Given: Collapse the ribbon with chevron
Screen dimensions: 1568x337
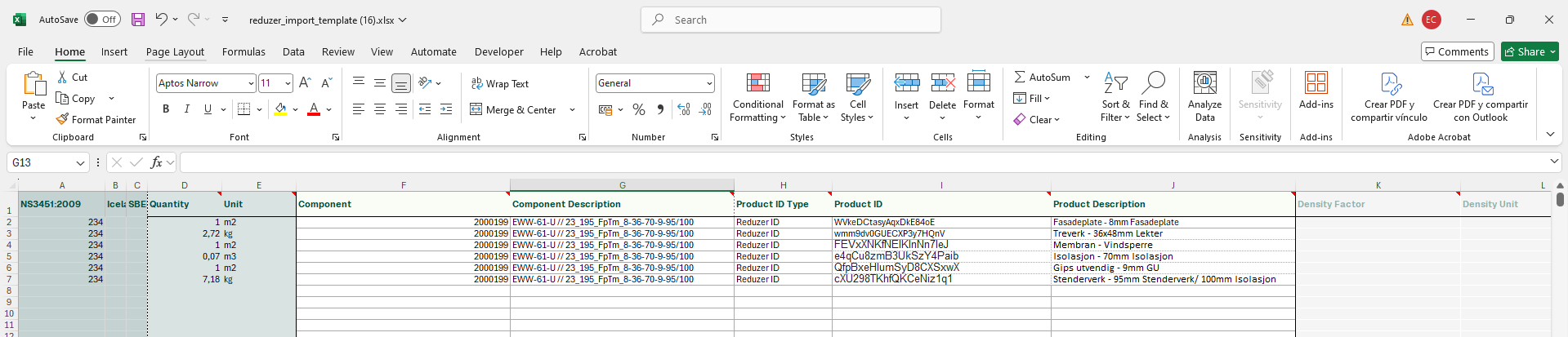Looking at the screenshot, I should (x=1550, y=135).
